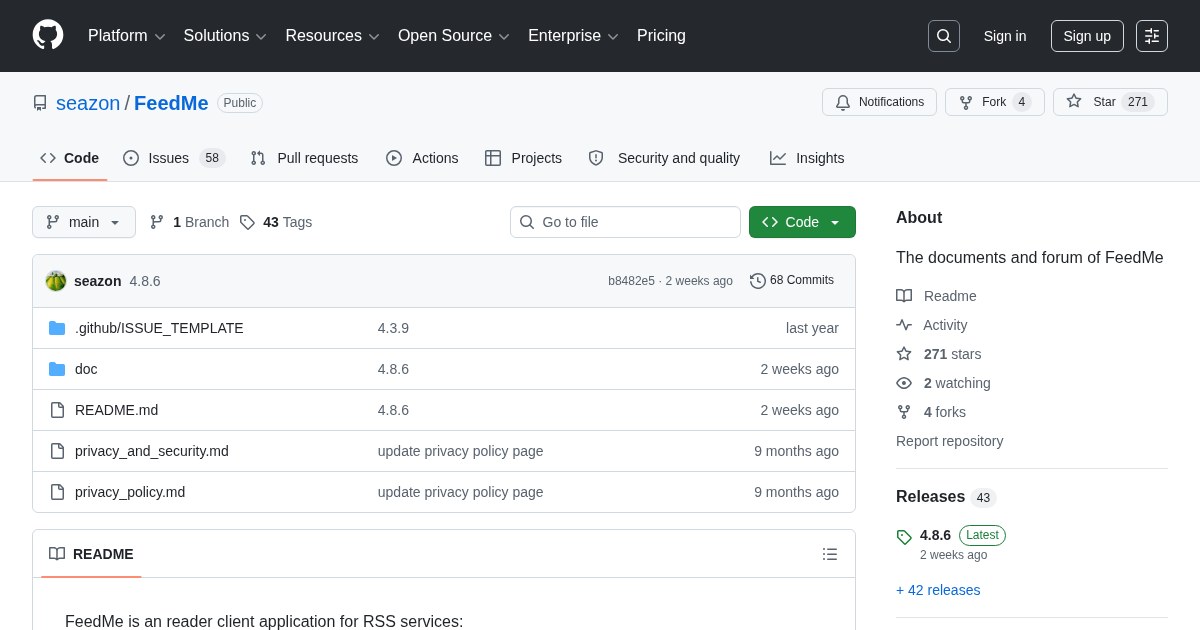Open the 43 Tags link

click(x=276, y=222)
